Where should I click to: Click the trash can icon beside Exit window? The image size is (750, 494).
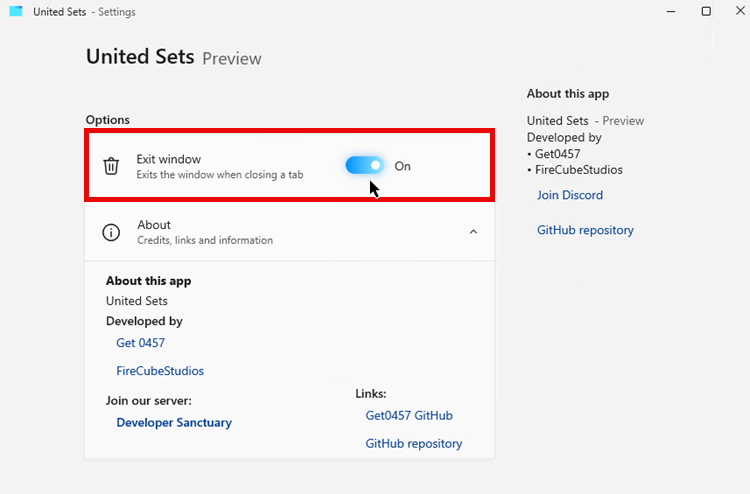(112, 166)
